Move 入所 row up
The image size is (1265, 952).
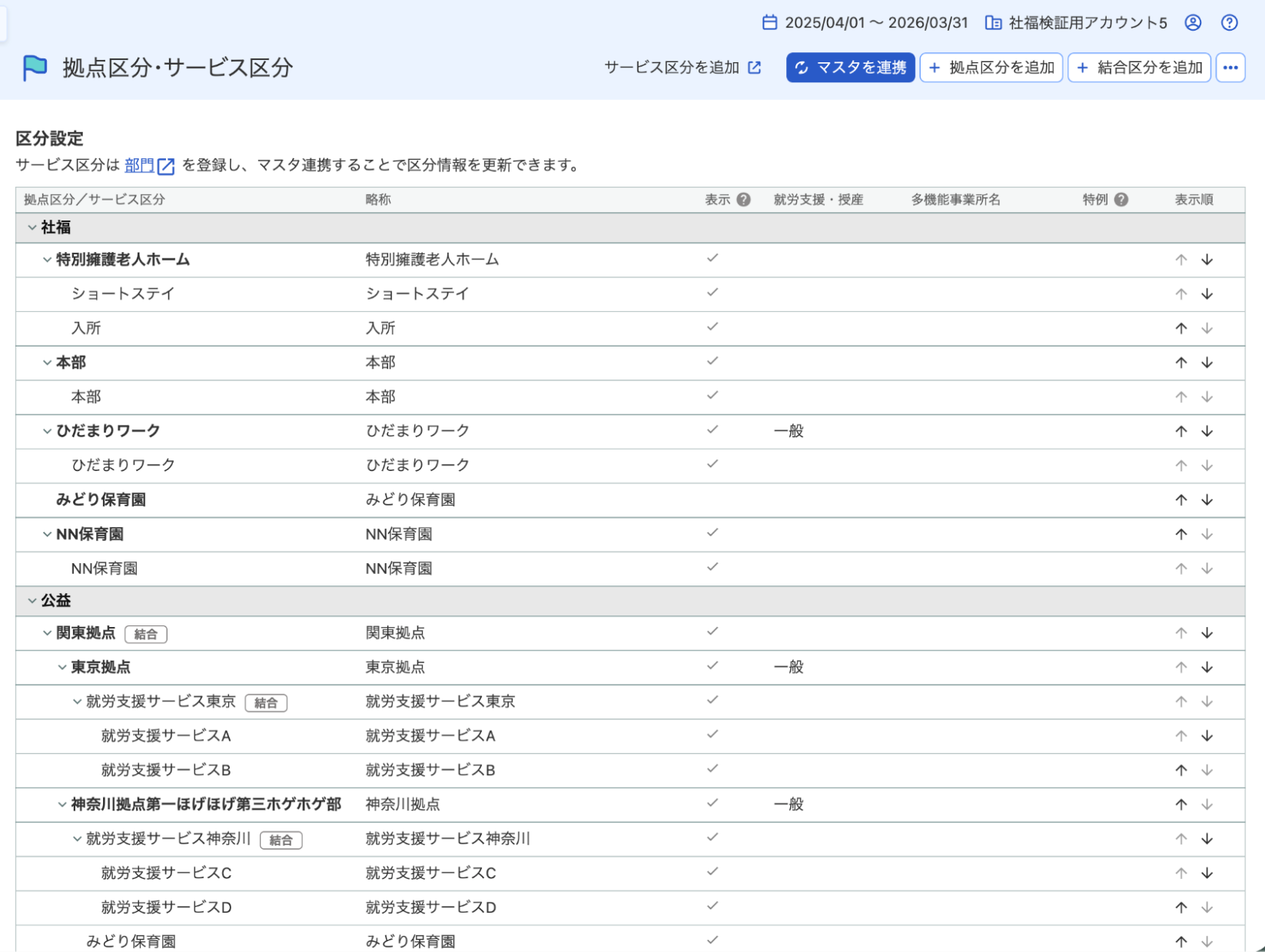click(1181, 328)
